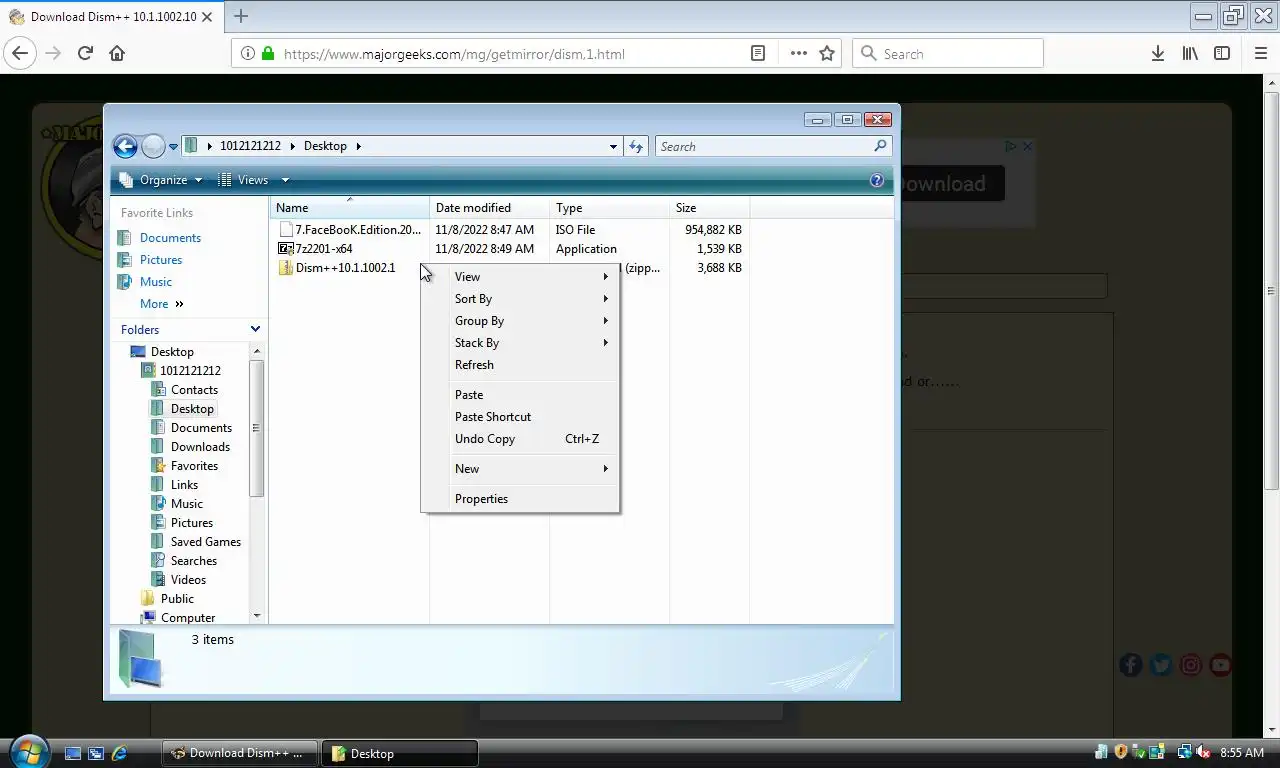Image resolution: width=1280 pixels, height=768 pixels.
Task: Expand the Group By submenu
Action: [520, 321]
